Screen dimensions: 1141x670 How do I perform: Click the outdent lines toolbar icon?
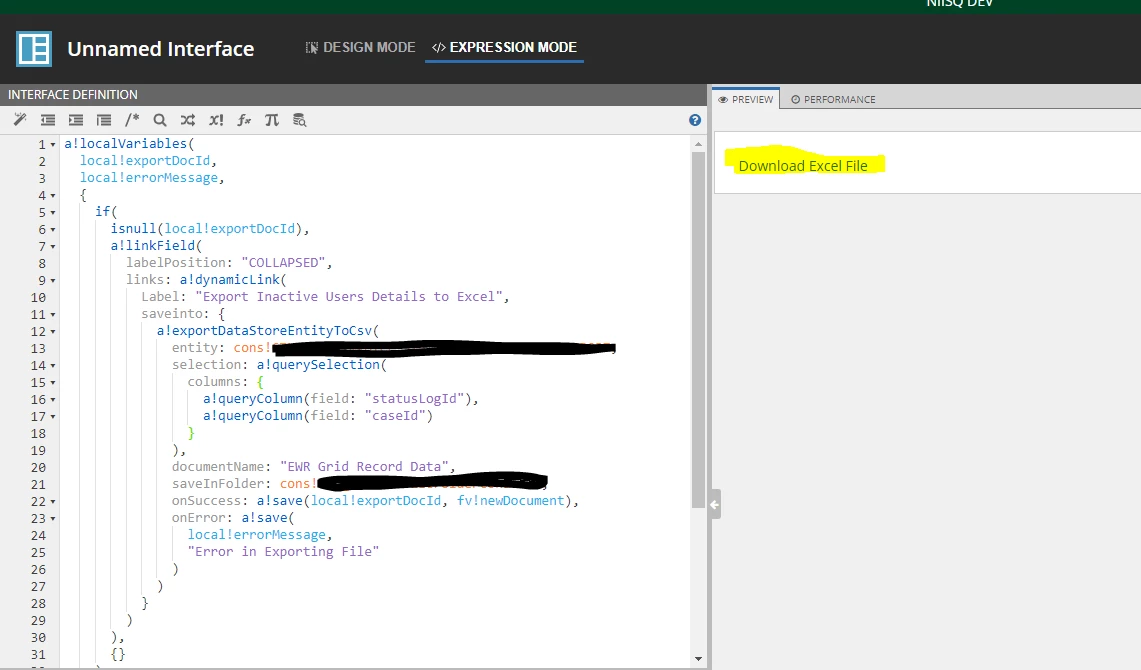click(x=48, y=120)
